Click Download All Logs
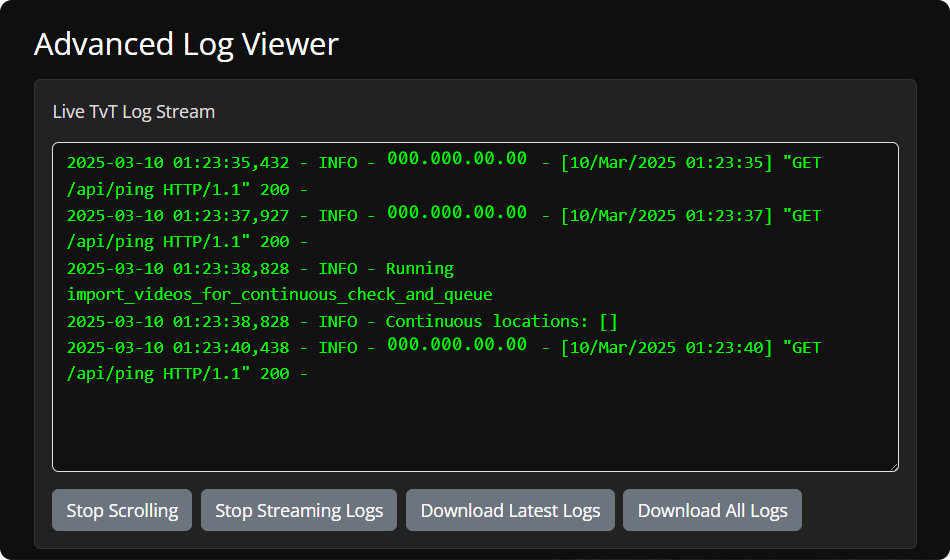 tap(712, 510)
